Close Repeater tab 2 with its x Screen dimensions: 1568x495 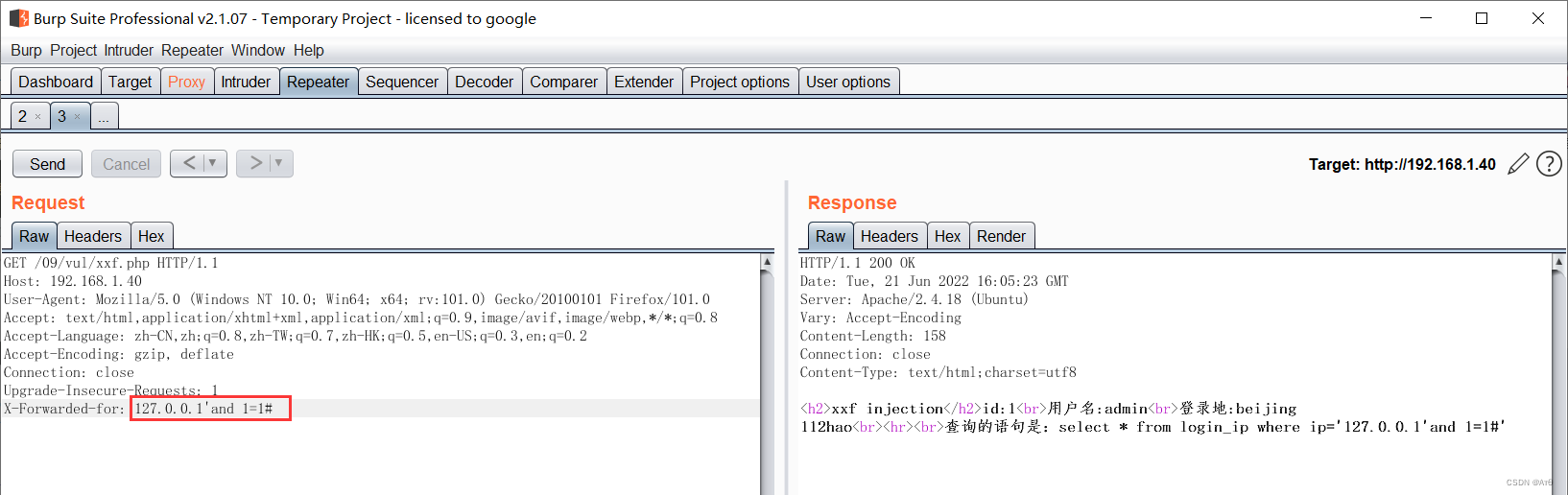click(x=38, y=117)
